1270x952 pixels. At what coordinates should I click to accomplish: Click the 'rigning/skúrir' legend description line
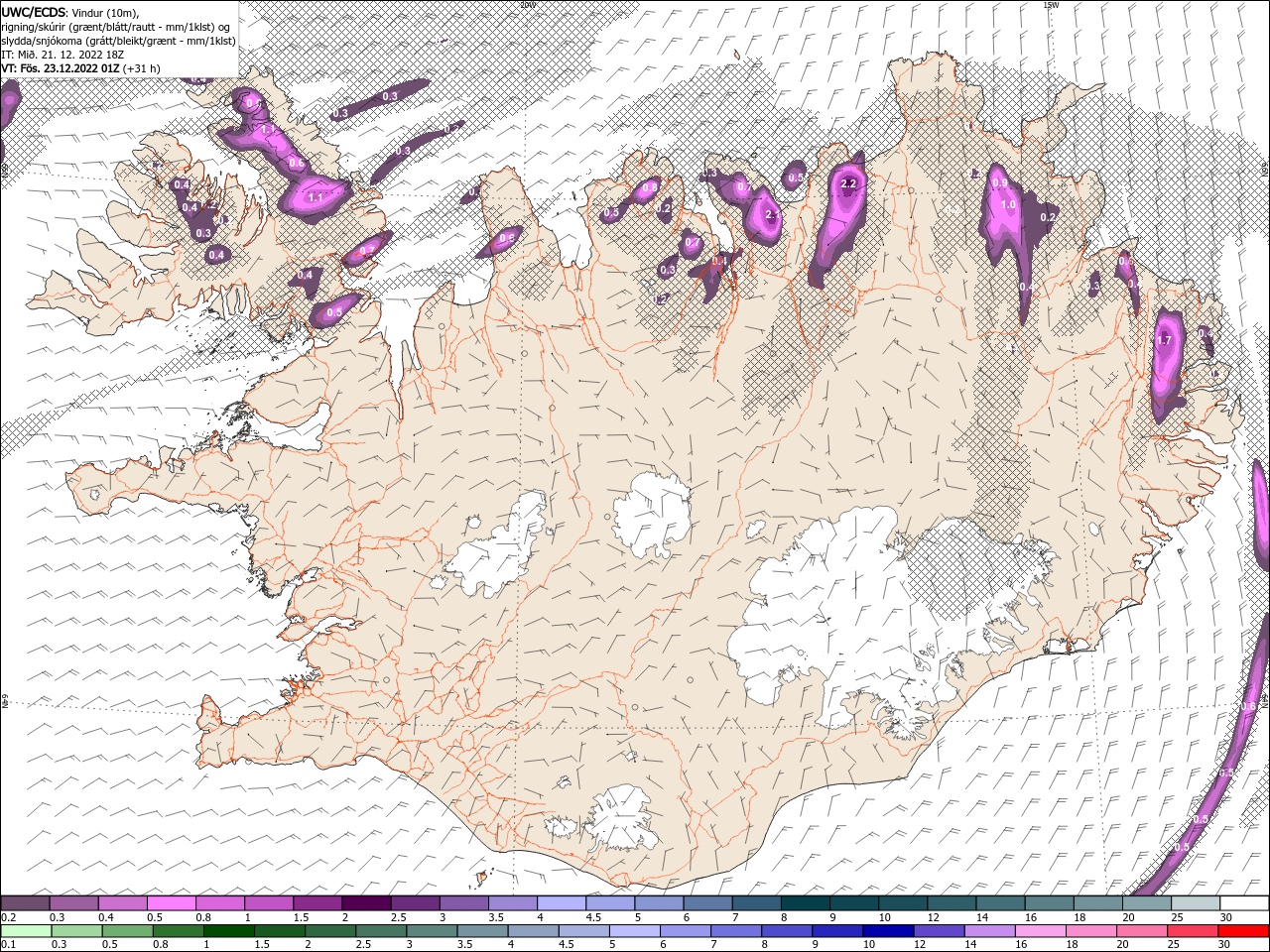[117, 26]
